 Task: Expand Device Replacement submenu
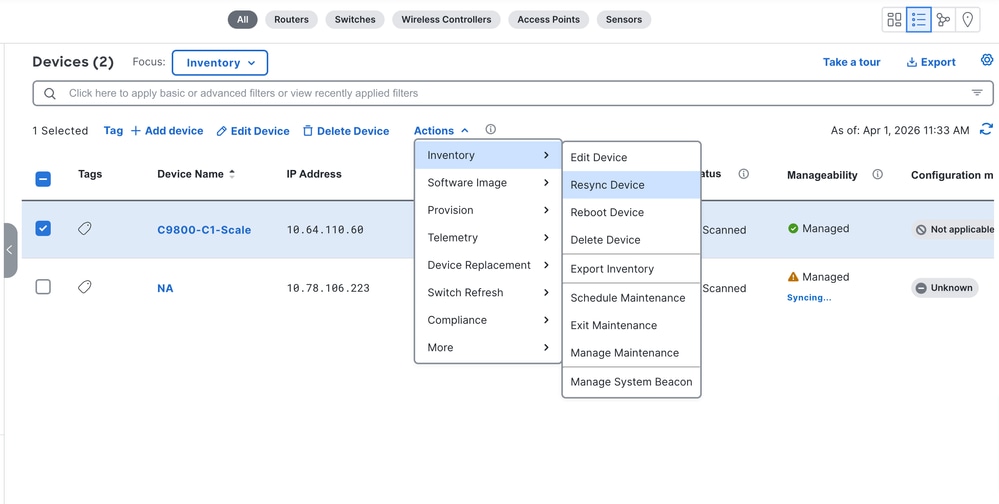click(488, 265)
